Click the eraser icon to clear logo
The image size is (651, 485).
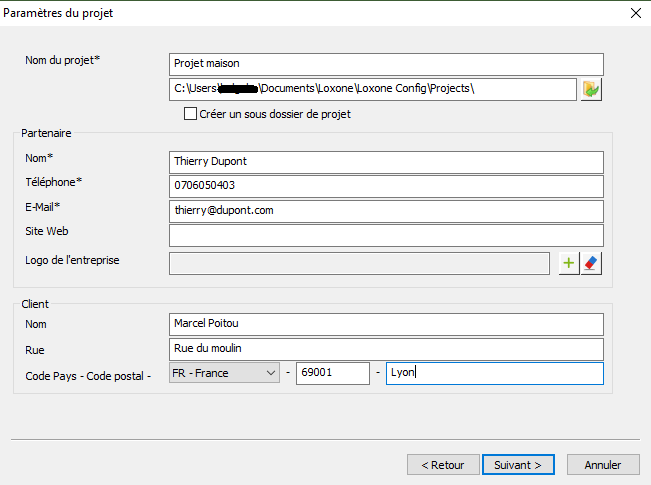[x=591, y=263]
